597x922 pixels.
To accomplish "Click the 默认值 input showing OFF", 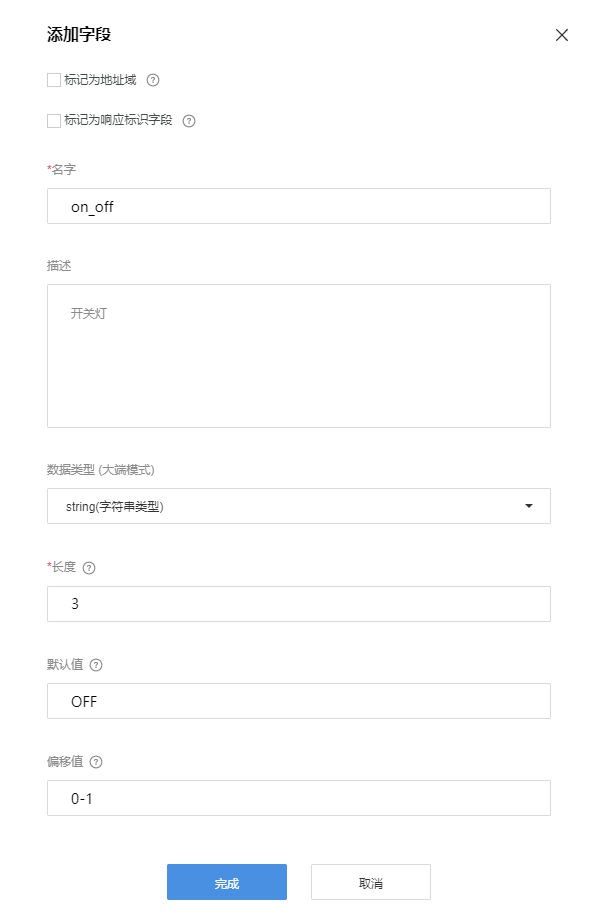I will pos(298,701).
